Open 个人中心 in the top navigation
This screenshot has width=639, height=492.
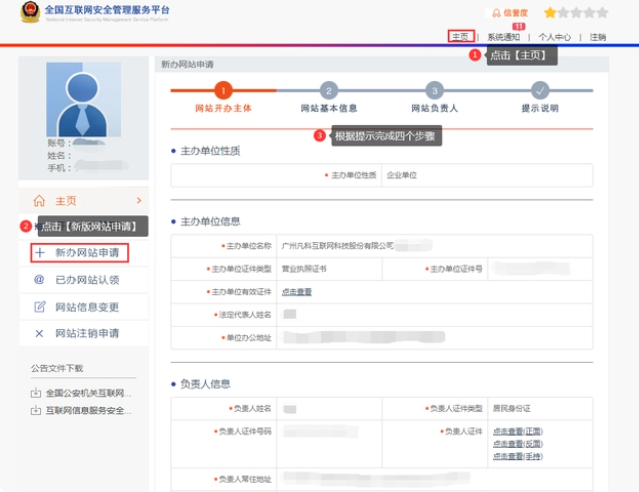point(555,37)
